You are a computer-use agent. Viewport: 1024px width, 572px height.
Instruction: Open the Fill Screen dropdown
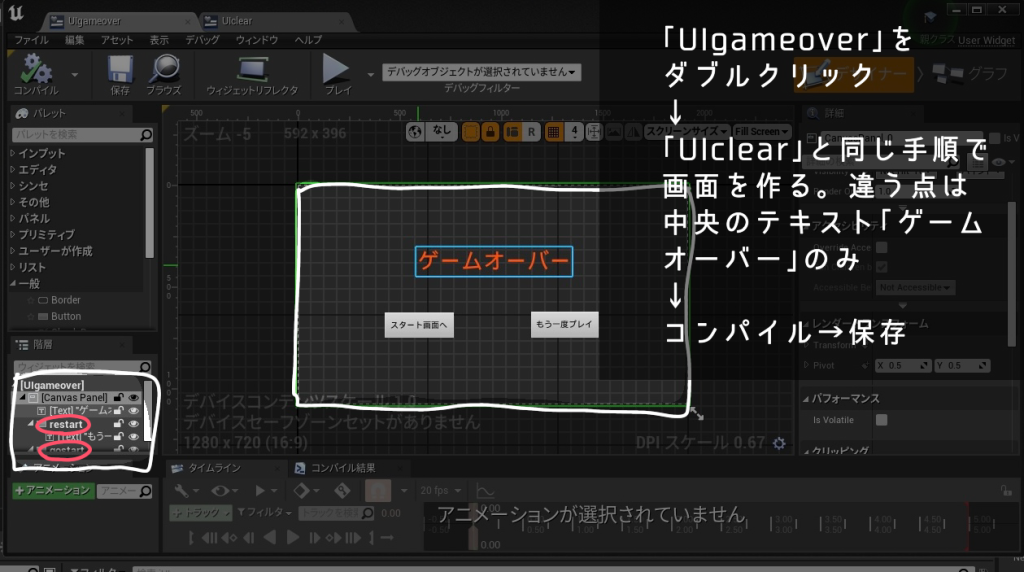760,131
